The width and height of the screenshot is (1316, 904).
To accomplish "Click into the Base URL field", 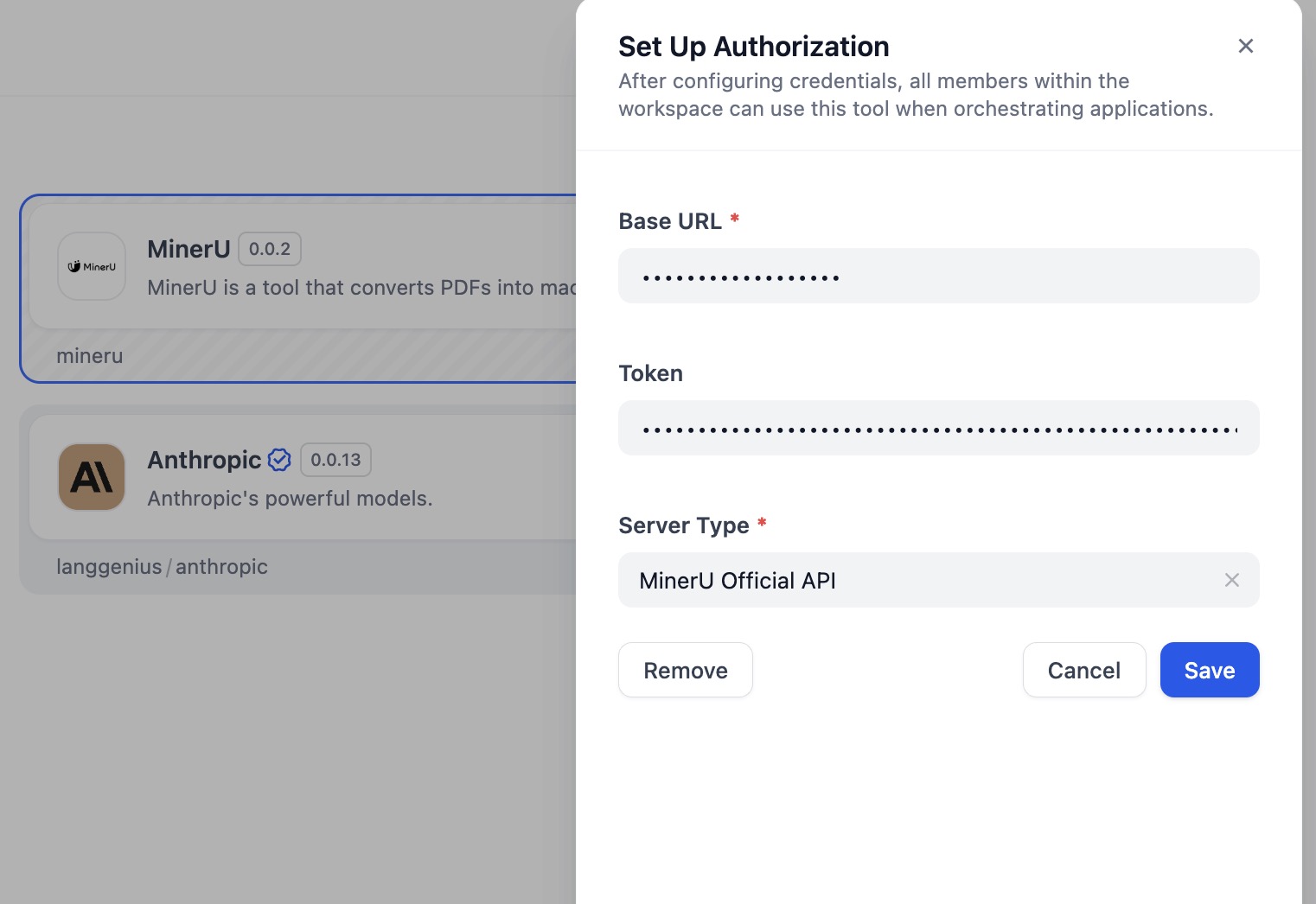I will point(938,276).
